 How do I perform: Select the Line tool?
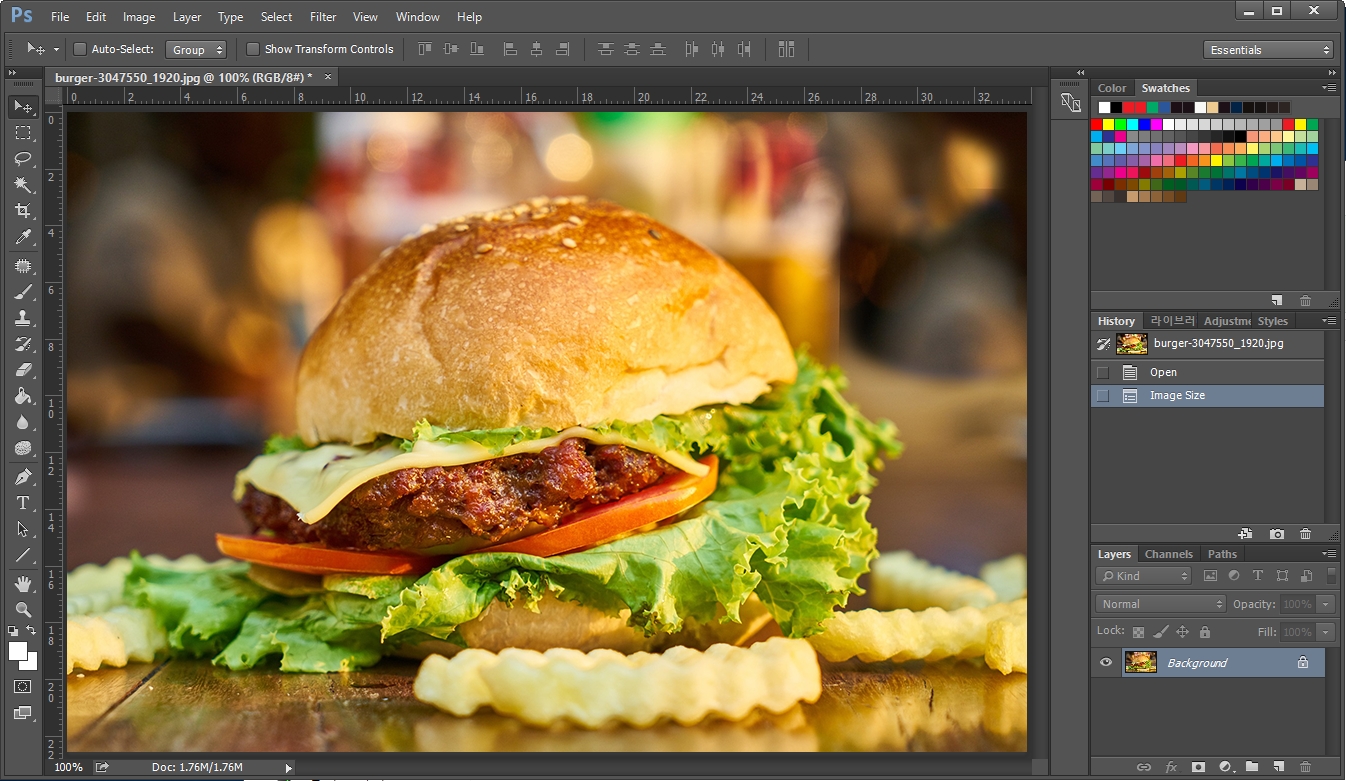[23, 555]
